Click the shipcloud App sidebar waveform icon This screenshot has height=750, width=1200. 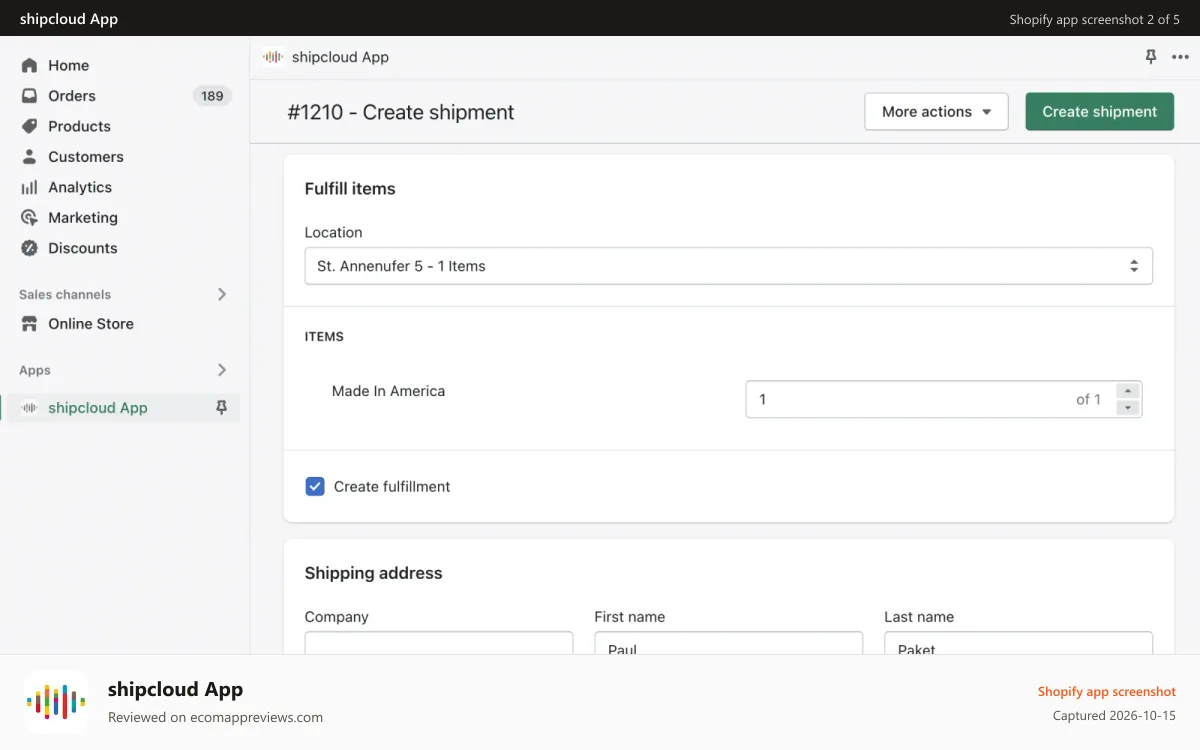click(30, 408)
